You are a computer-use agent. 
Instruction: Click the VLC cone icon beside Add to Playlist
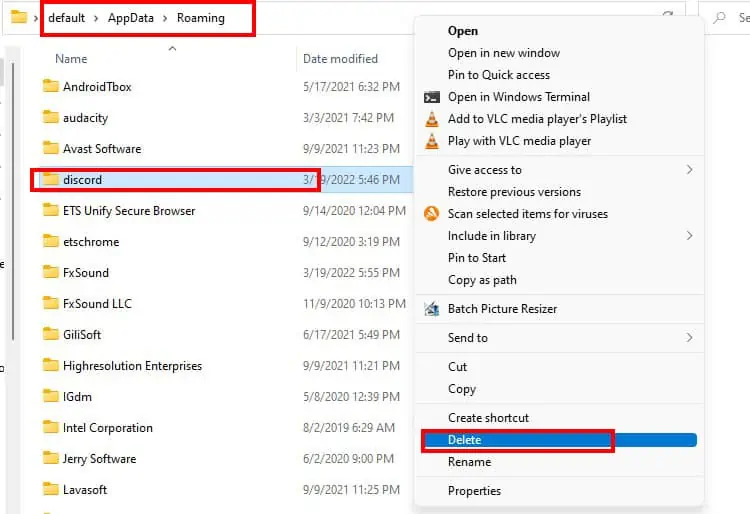(x=431, y=119)
